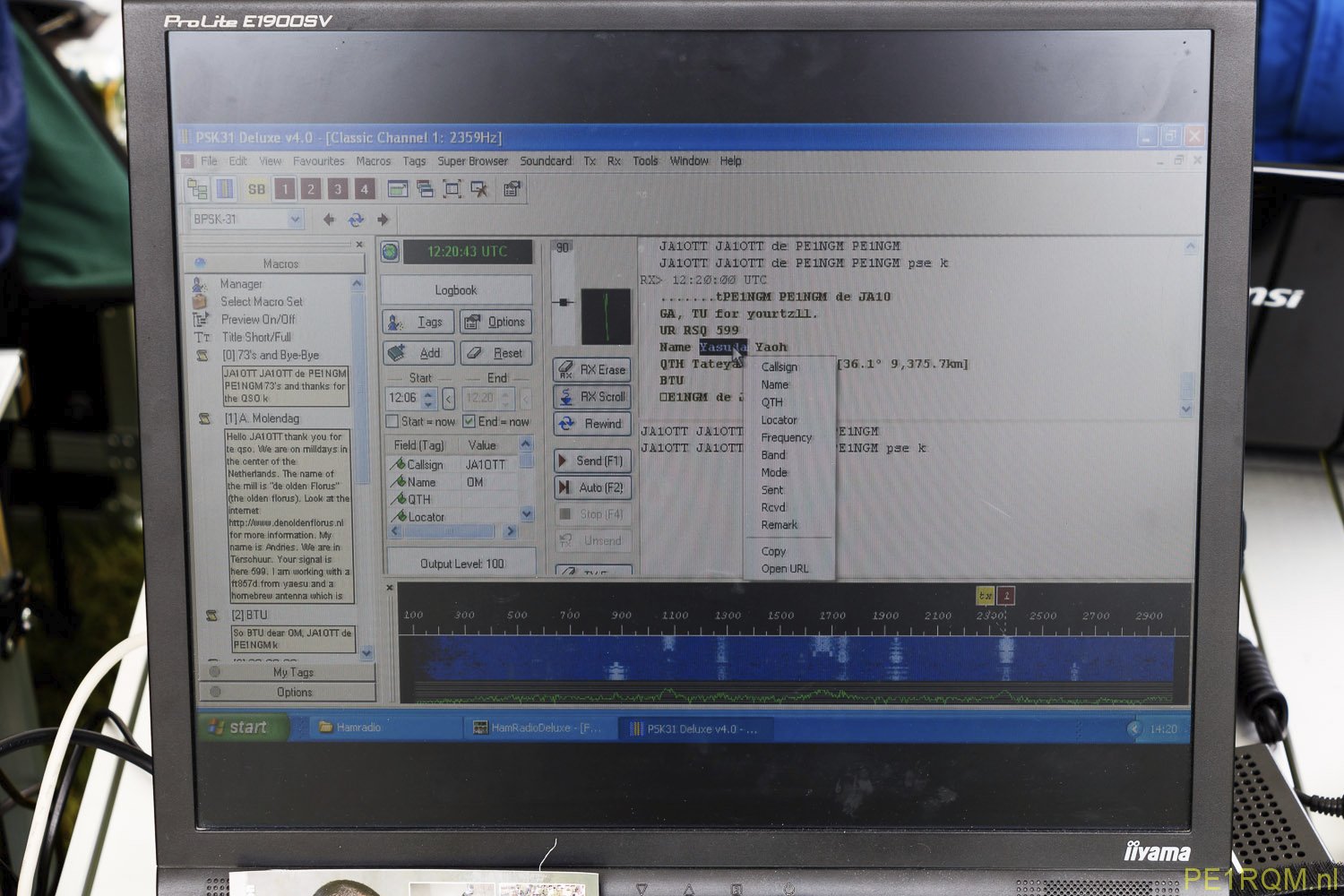Viewport: 1344px width, 896px height.
Task: Run macro [2] BTU
Action: click(249, 616)
